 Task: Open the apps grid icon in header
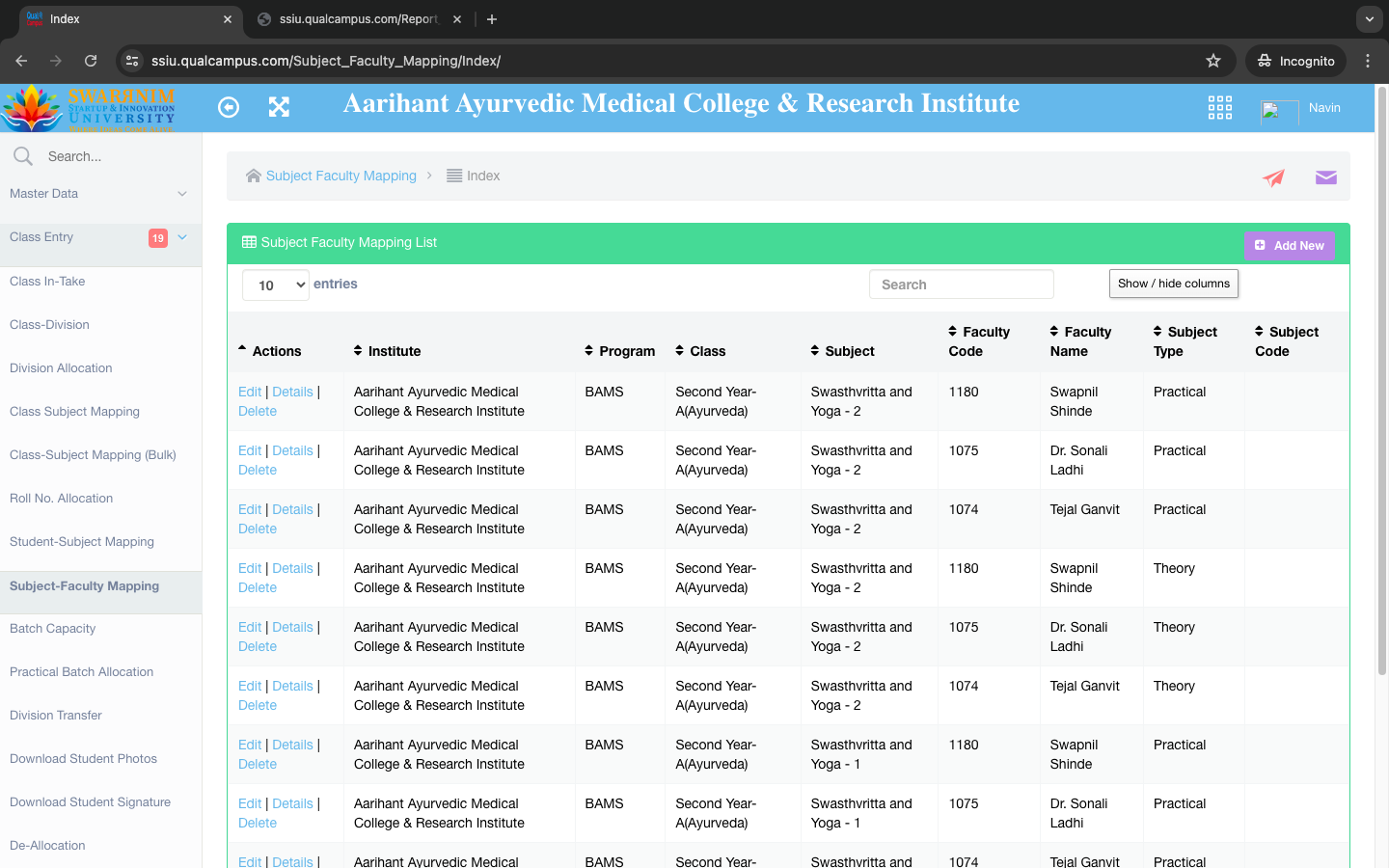pos(1220,107)
